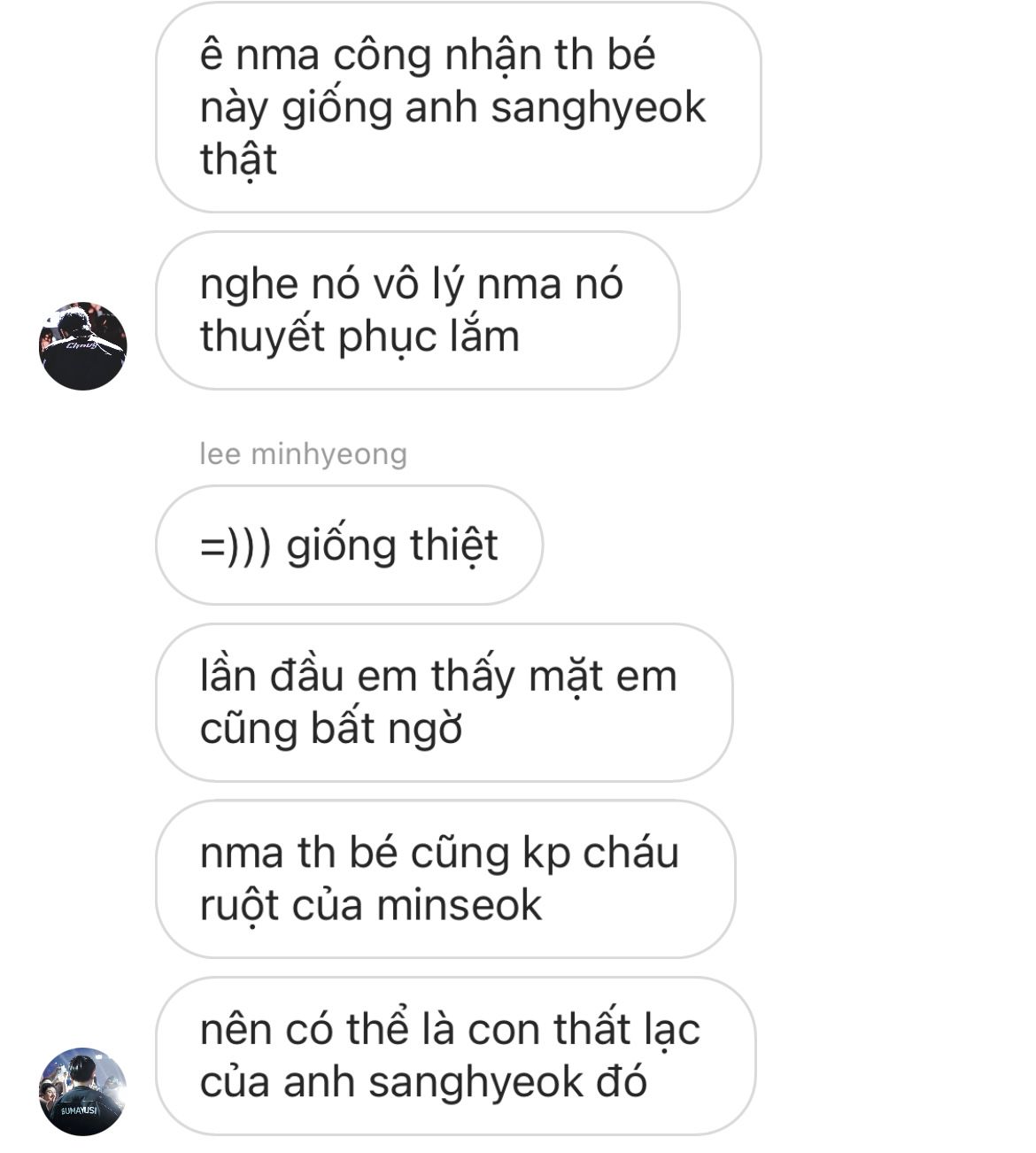Open the upper profile avatar with white jacket
This screenshot has width=1036, height=1153.
(83, 346)
